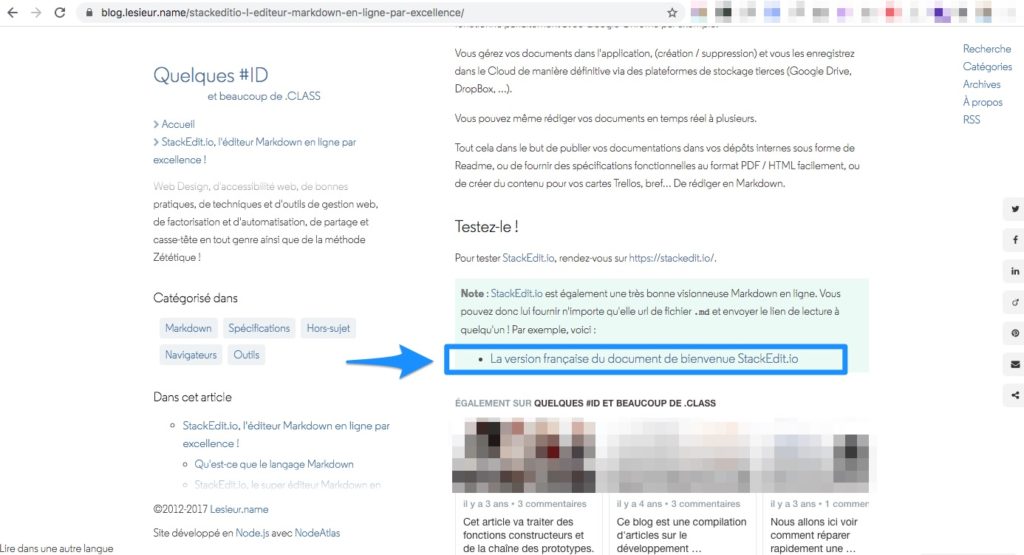Open thumbnail above Nous allons ici voir
The image size is (1024, 555).
point(814,455)
